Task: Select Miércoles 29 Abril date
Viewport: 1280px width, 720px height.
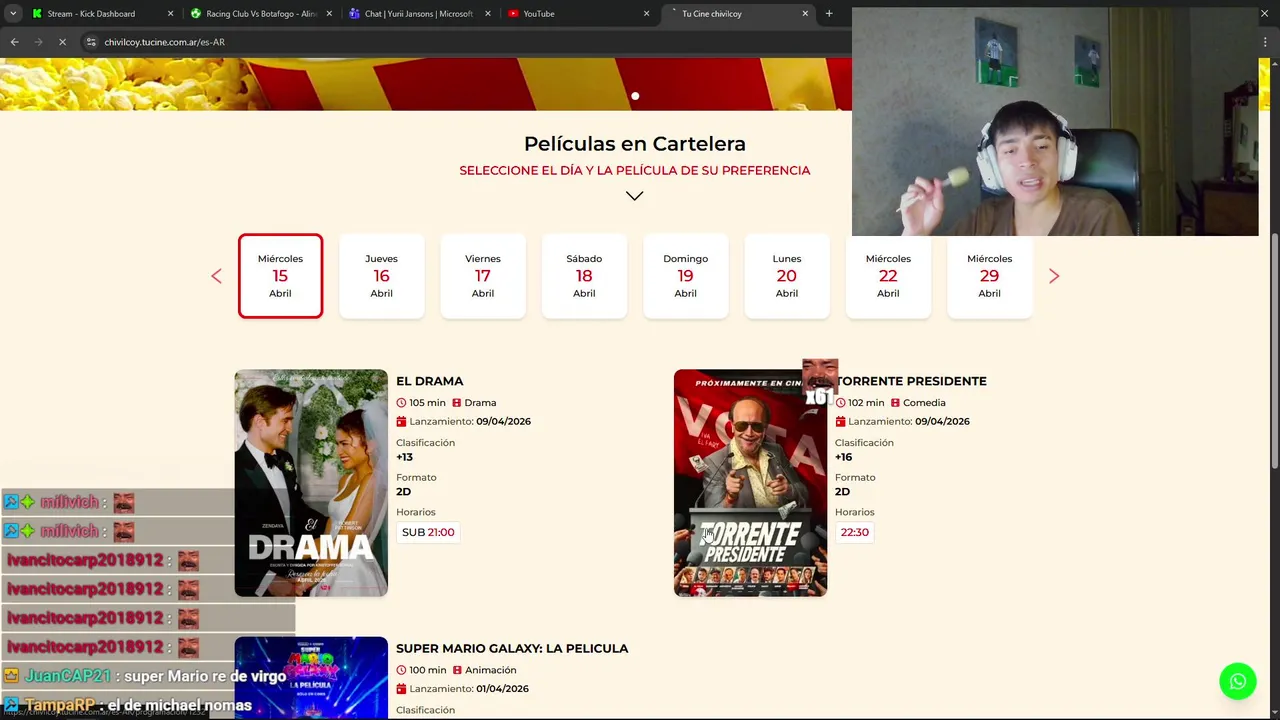Action: pos(989,276)
